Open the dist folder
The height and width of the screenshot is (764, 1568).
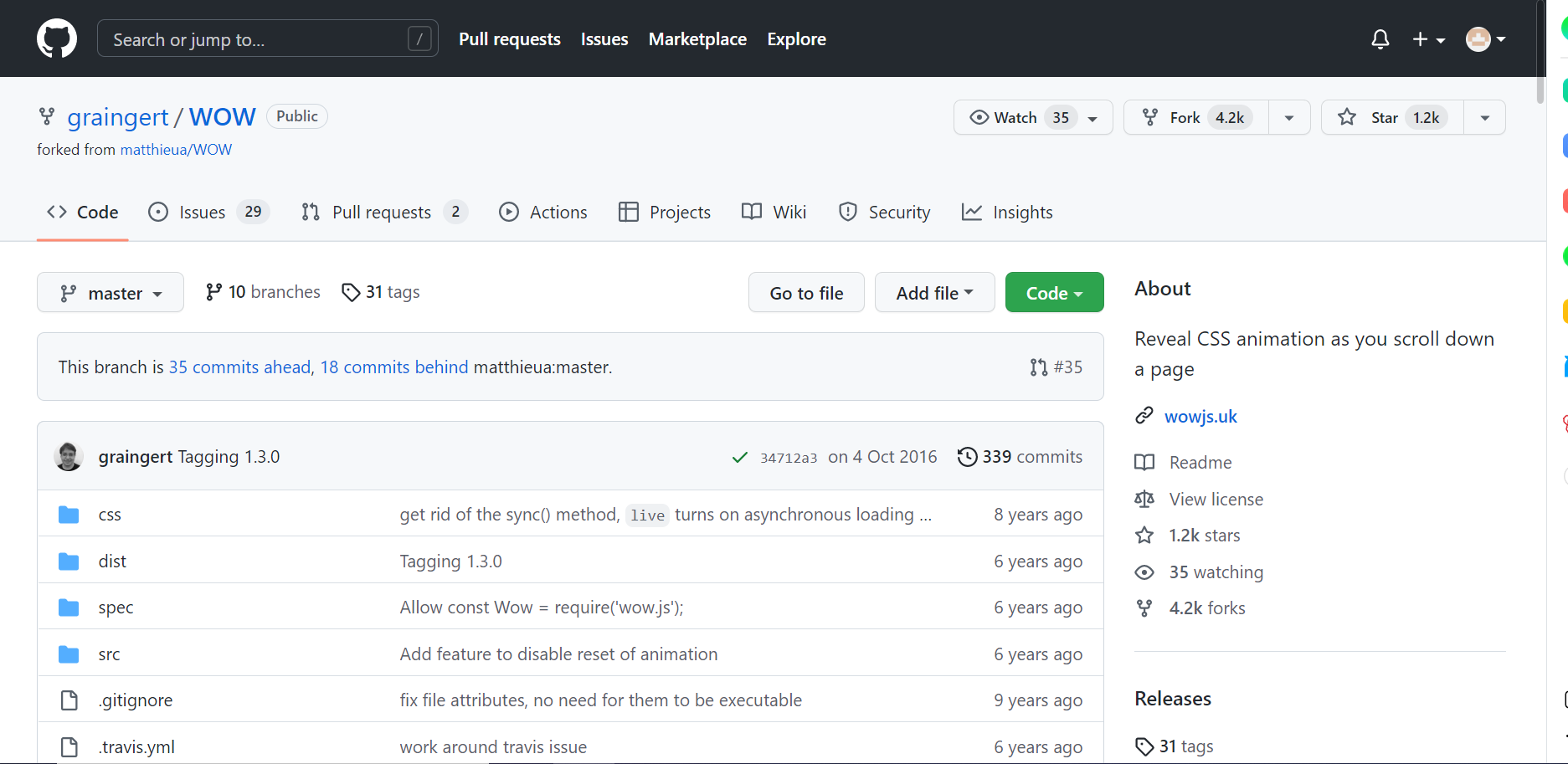pos(112,561)
